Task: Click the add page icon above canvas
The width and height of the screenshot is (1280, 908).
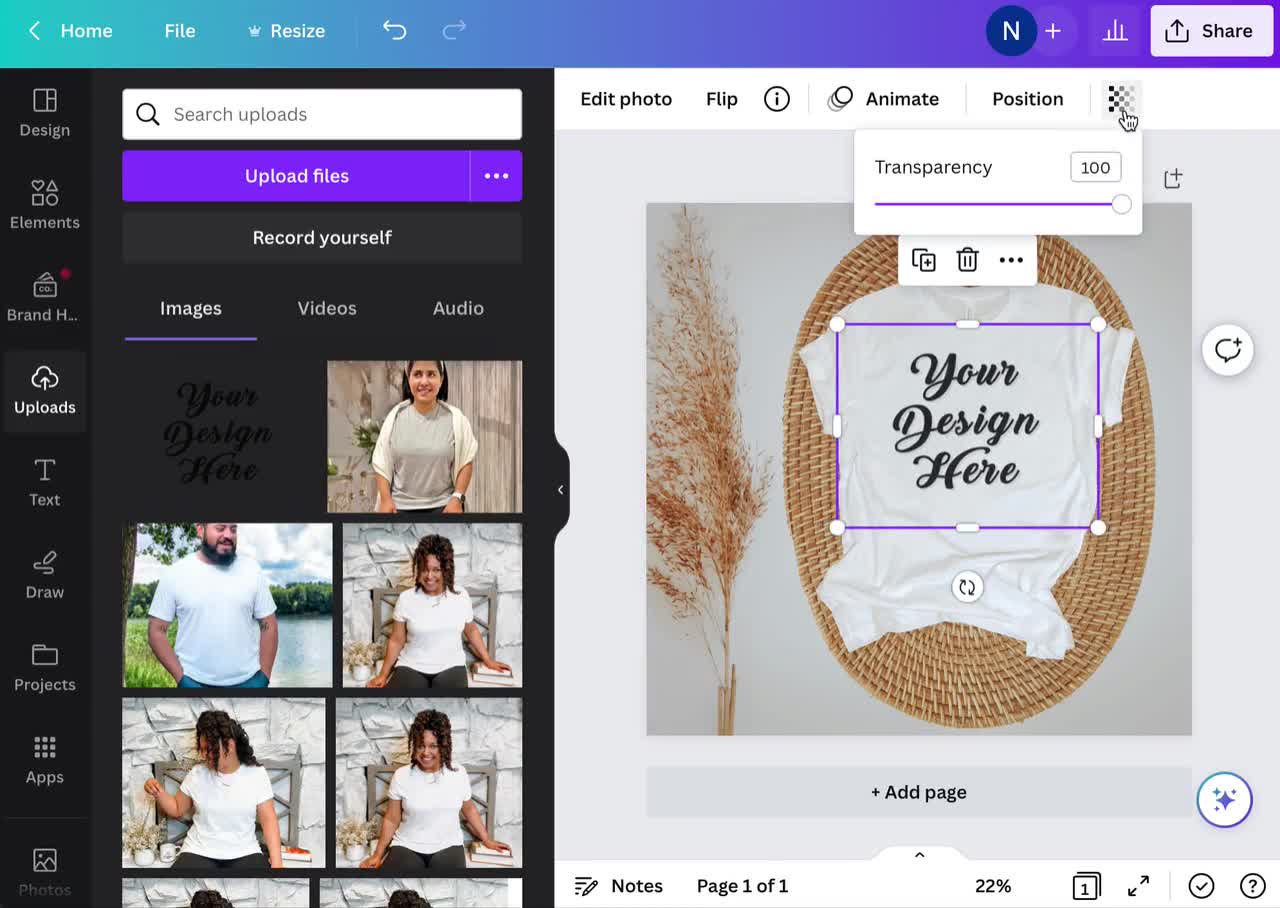Action: [x=1173, y=179]
